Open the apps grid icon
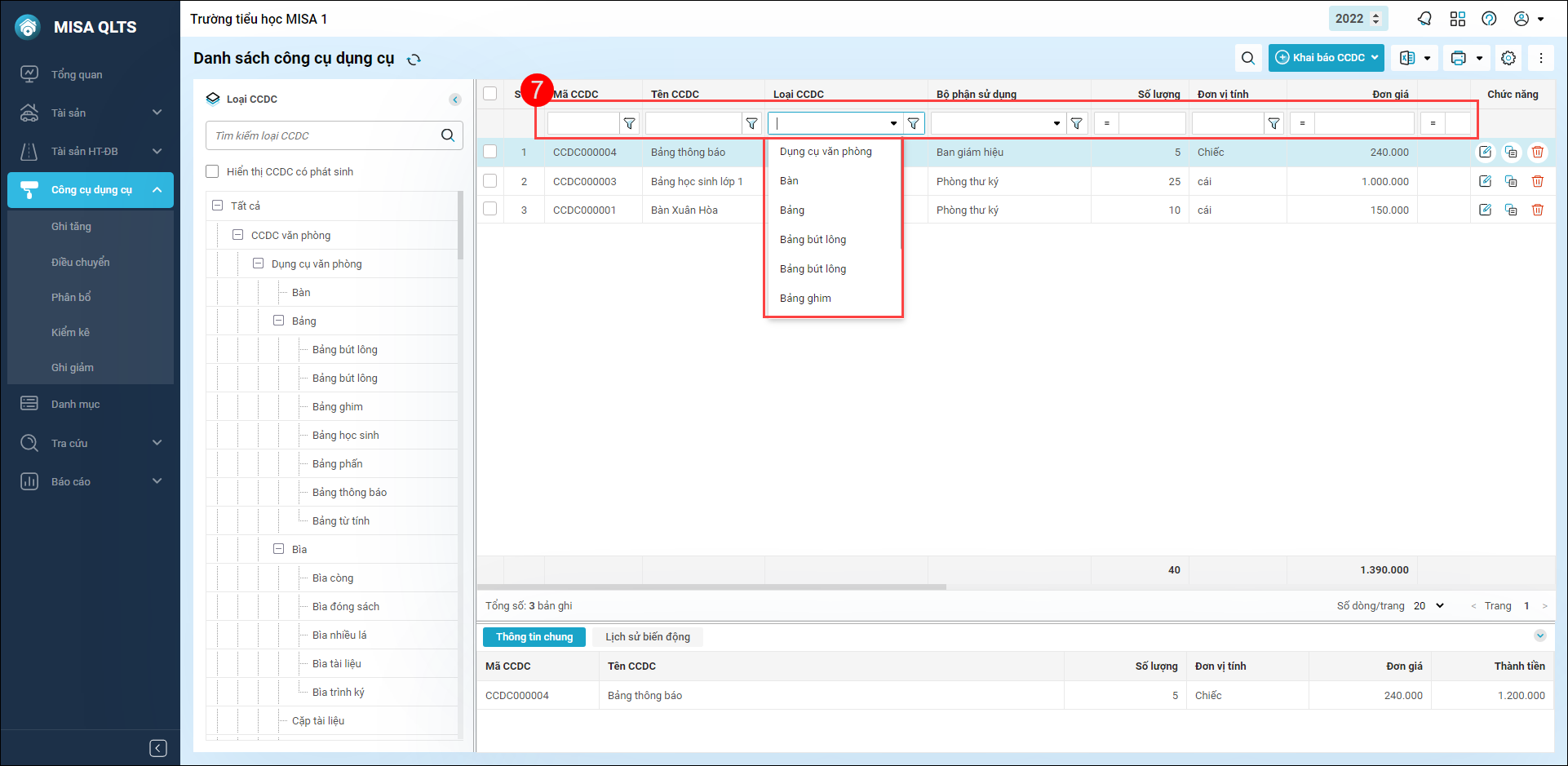The image size is (1568, 766). 1458,19
